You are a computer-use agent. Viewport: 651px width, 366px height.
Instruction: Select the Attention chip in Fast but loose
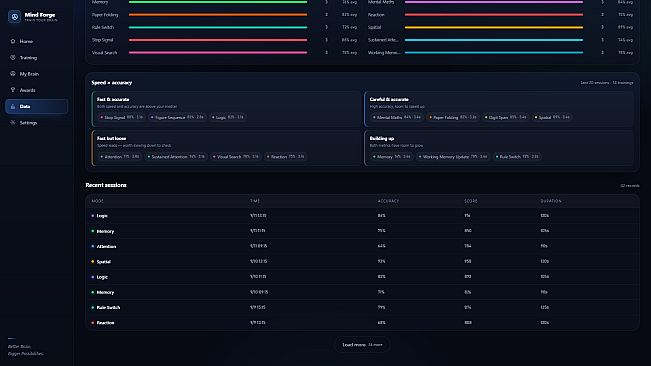(x=120, y=157)
